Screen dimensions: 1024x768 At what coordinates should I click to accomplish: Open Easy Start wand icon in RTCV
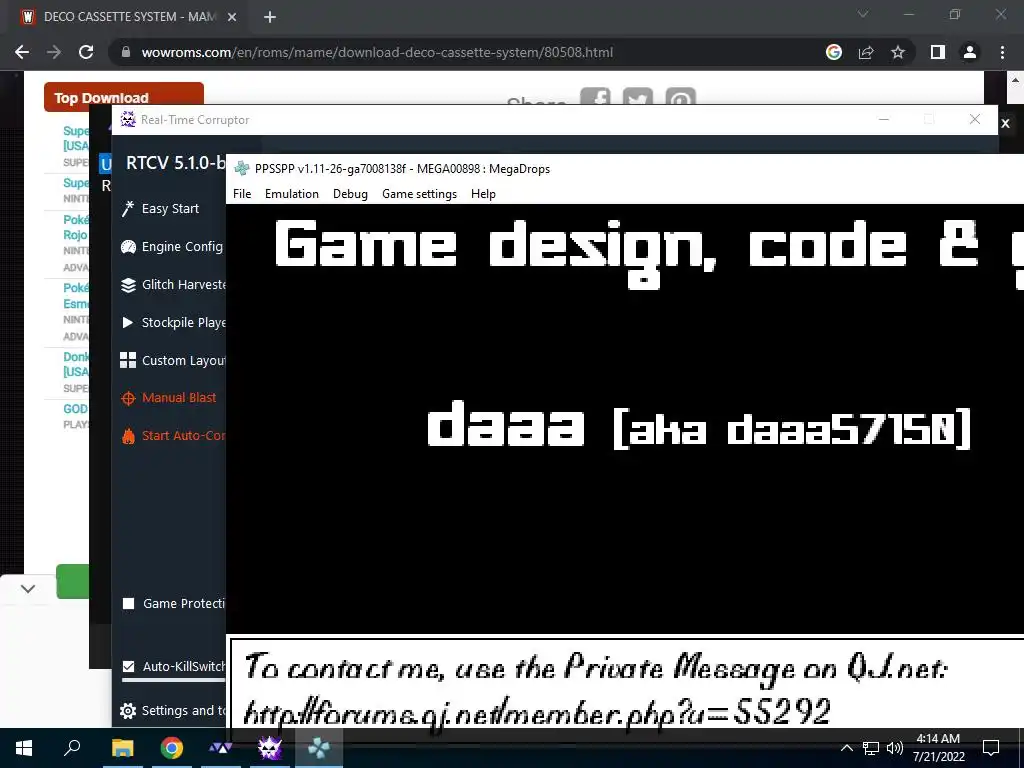[128, 208]
